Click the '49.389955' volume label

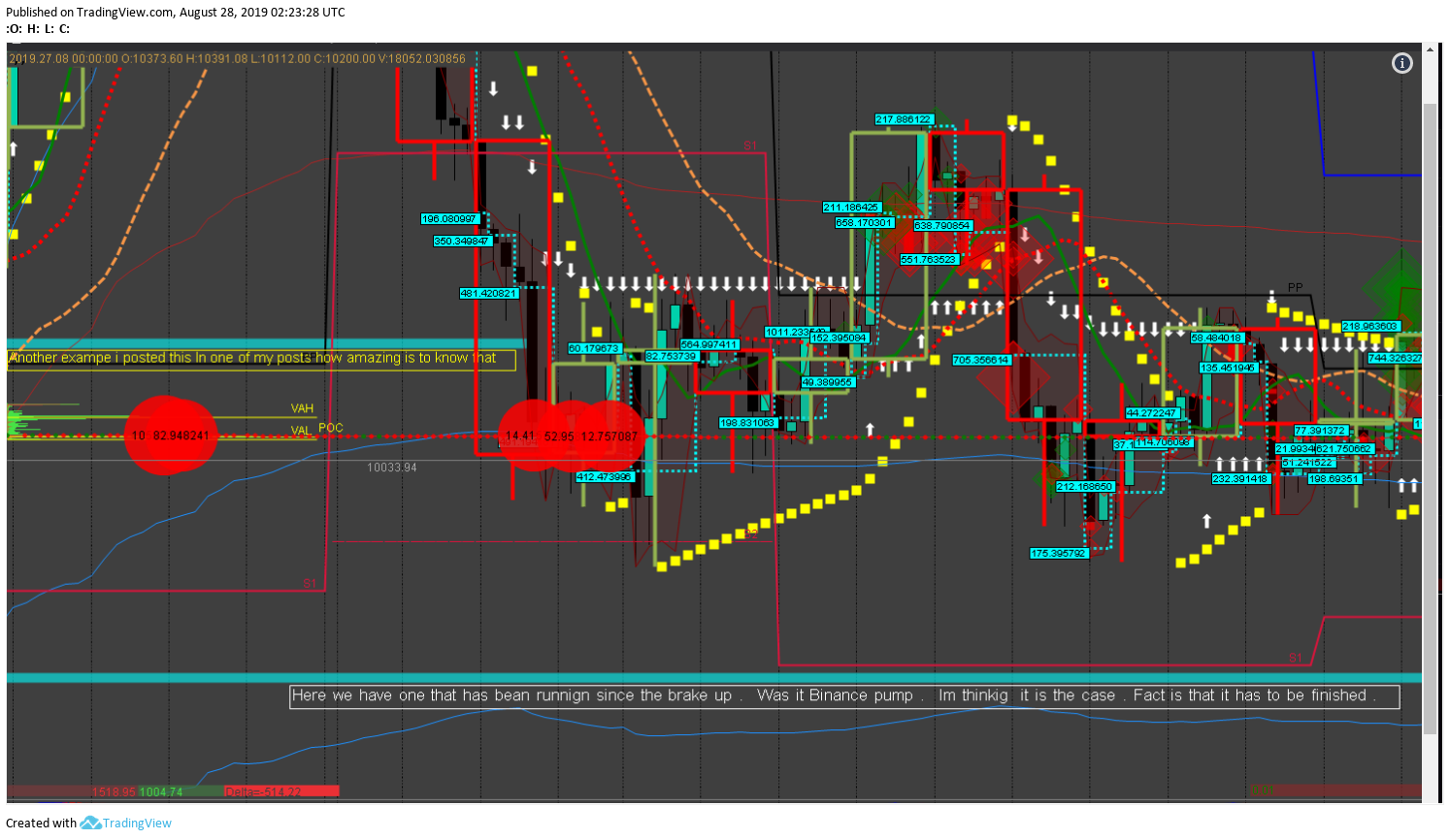tap(828, 382)
